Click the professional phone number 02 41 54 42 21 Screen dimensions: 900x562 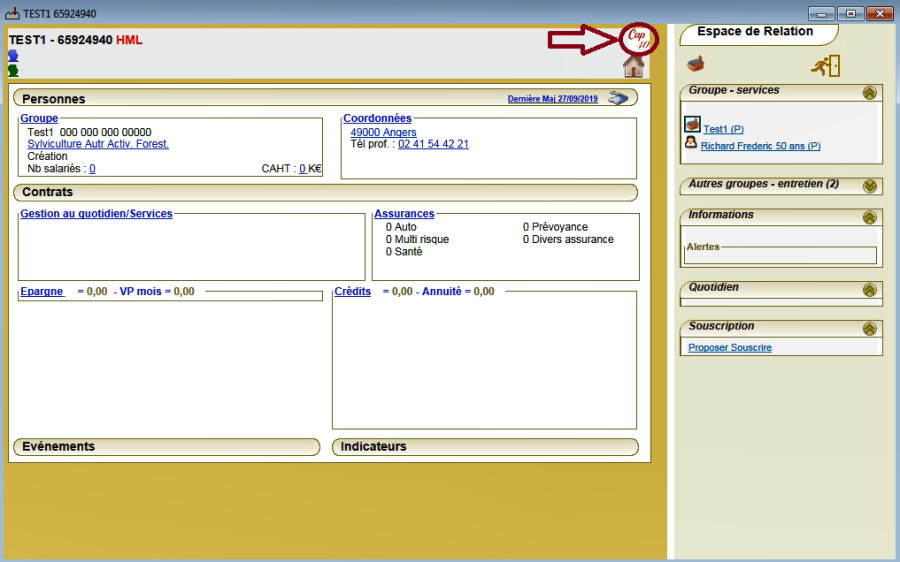coord(433,144)
